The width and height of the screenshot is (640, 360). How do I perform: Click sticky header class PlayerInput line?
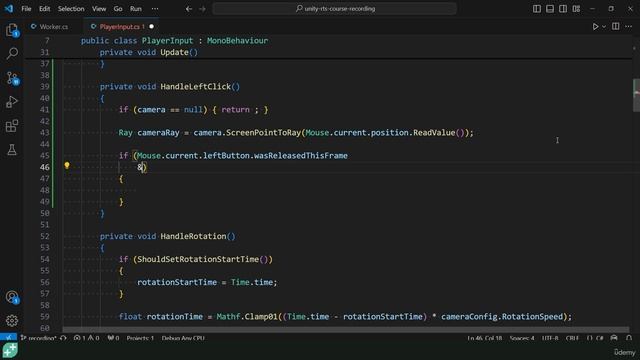pyautogui.click(x=174, y=40)
